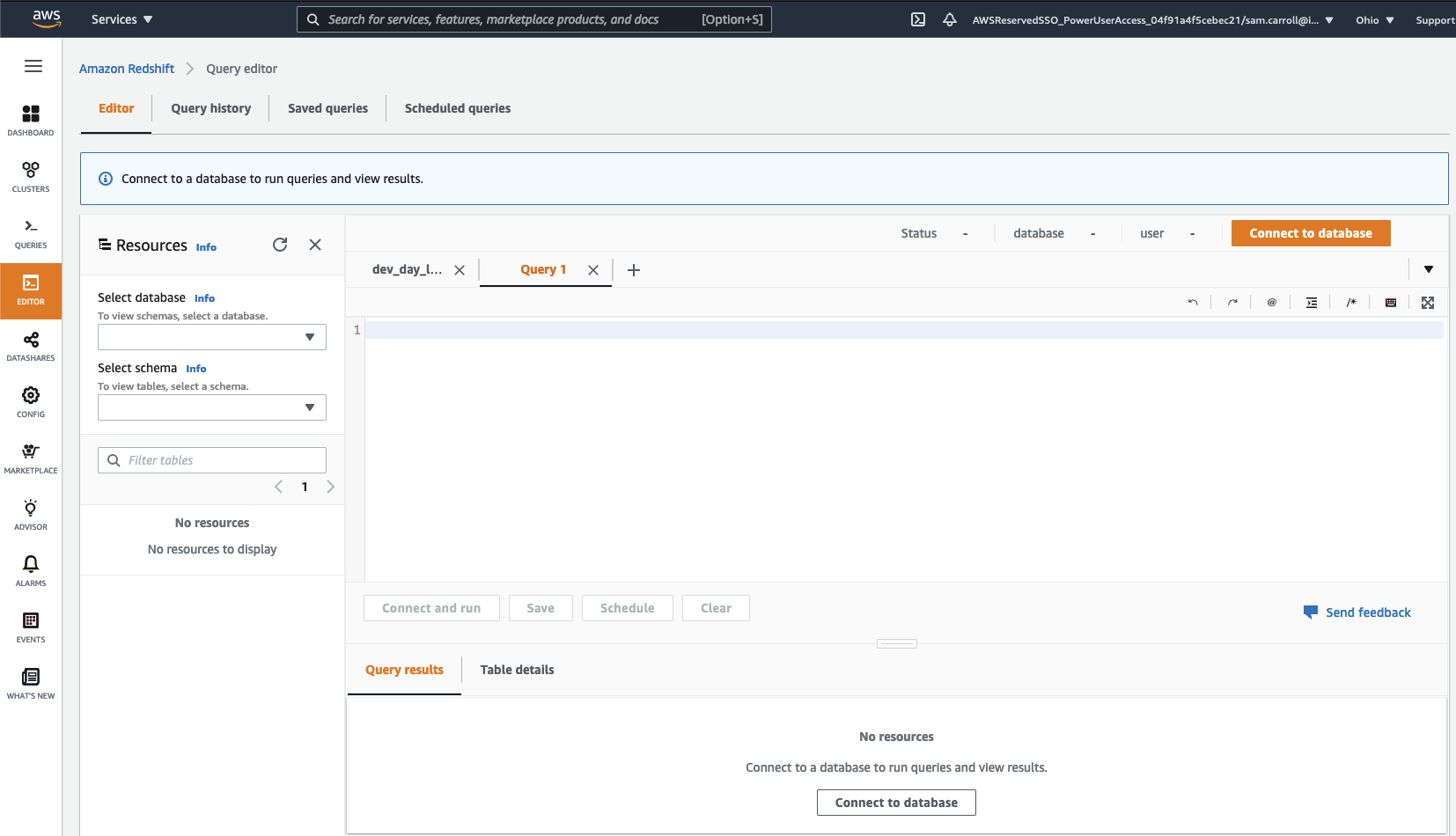
Task: Open the Support menu
Action: (x=1435, y=20)
